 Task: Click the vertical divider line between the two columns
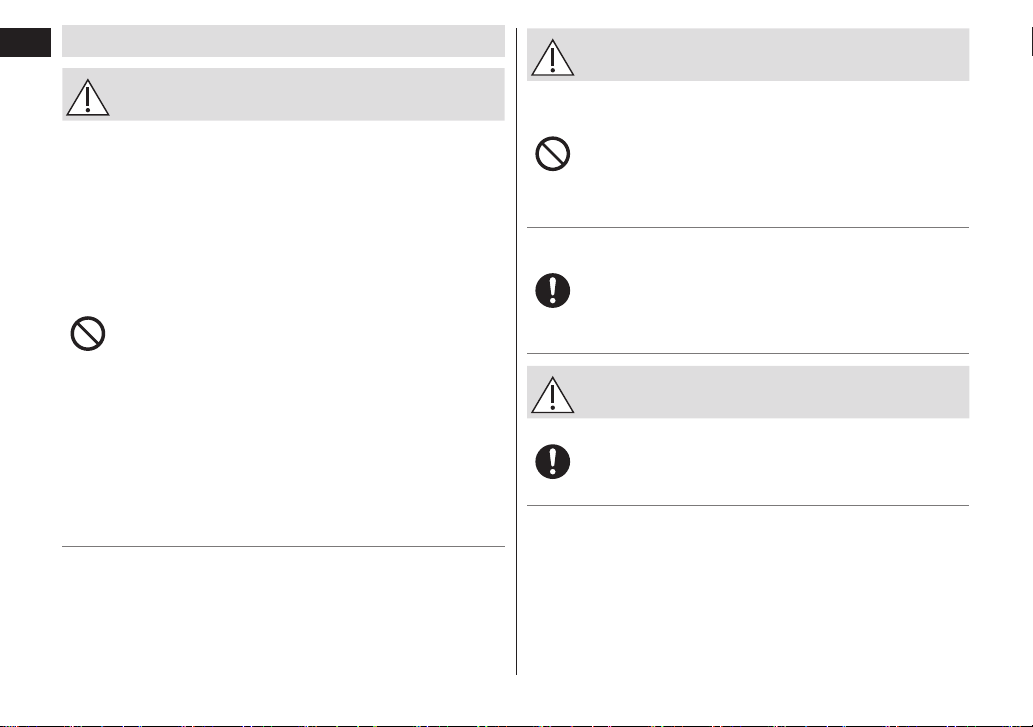point(516,352)
